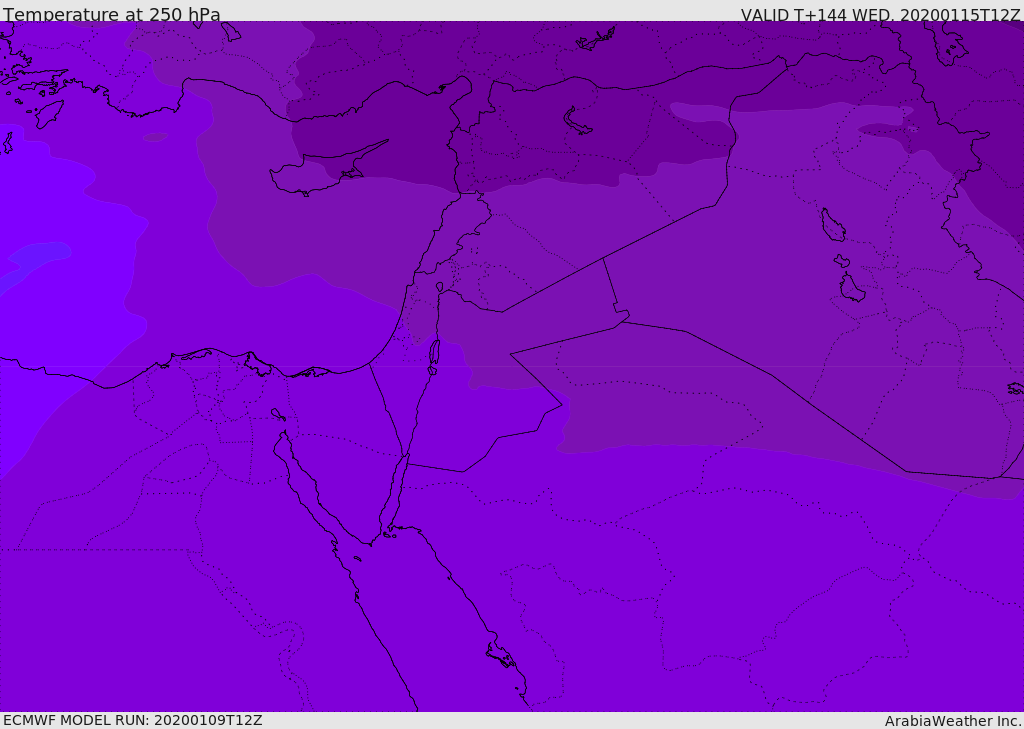Click the 'ECMWF MODEL RUN: 20200109T12Z' text

pyautogui.click(x=133, y=720)
